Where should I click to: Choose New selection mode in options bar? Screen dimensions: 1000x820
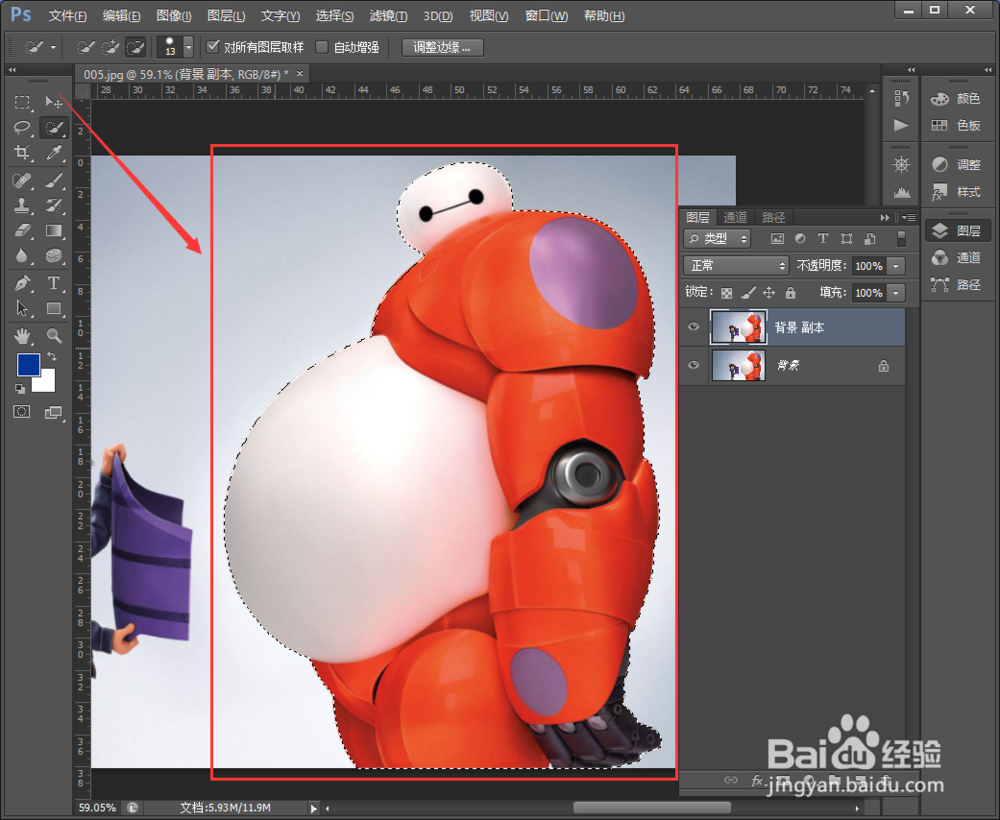point(85,47)
